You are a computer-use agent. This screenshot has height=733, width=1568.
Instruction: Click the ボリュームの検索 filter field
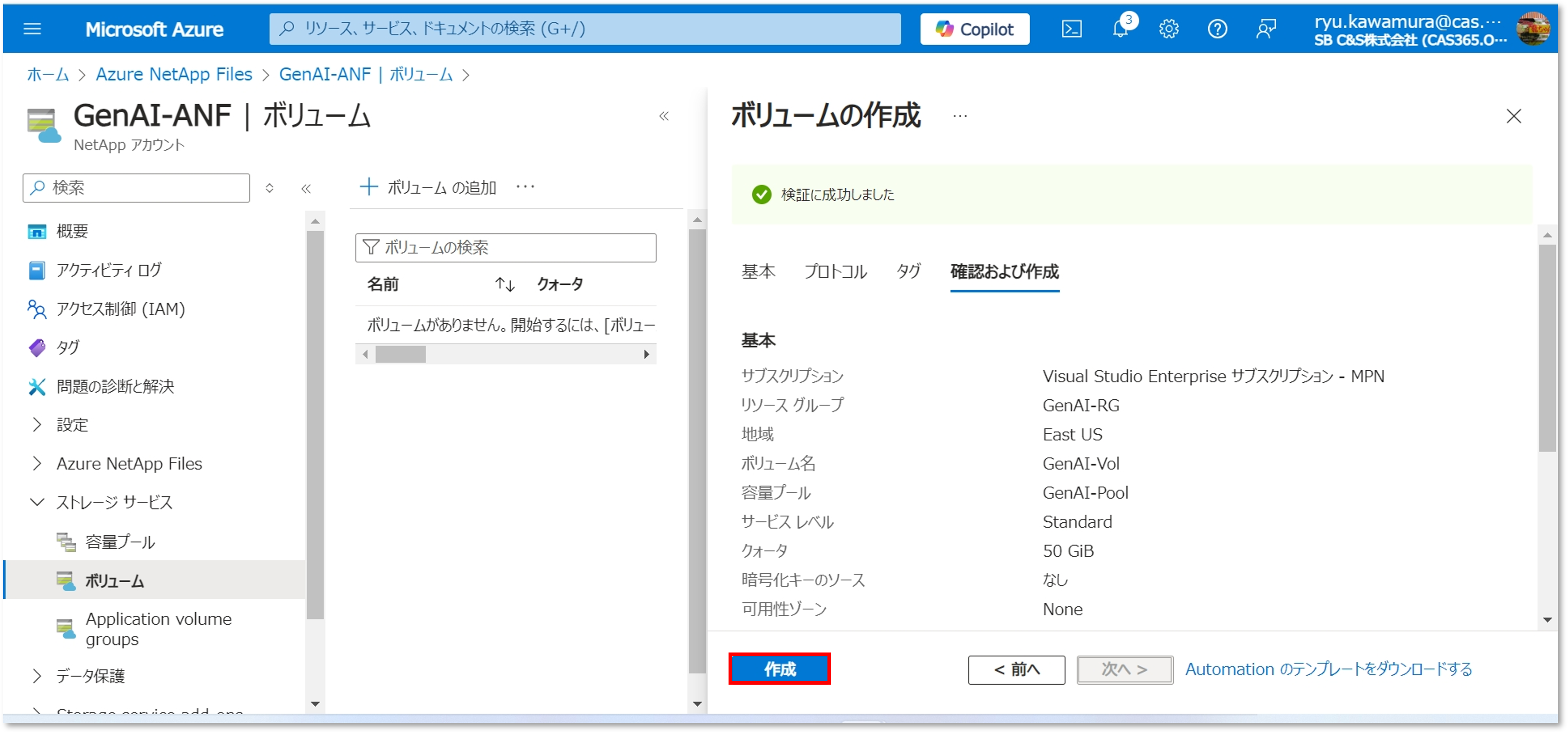(x=505, y=248)
